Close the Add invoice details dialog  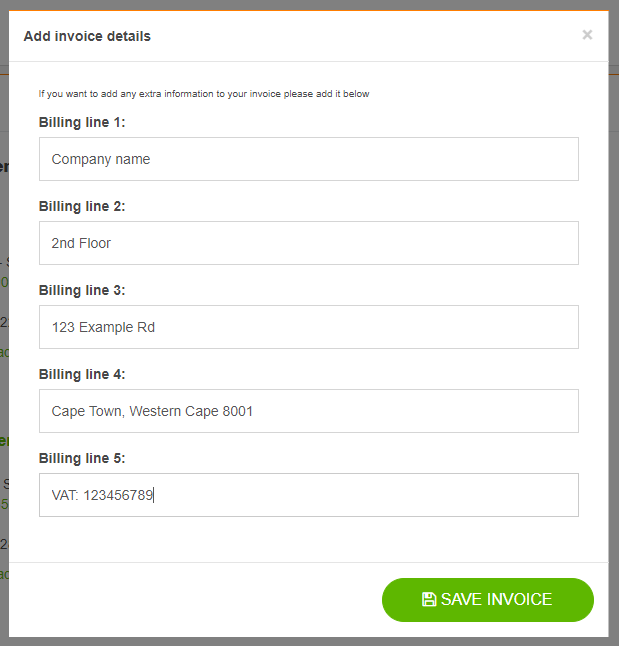point(587,35)
